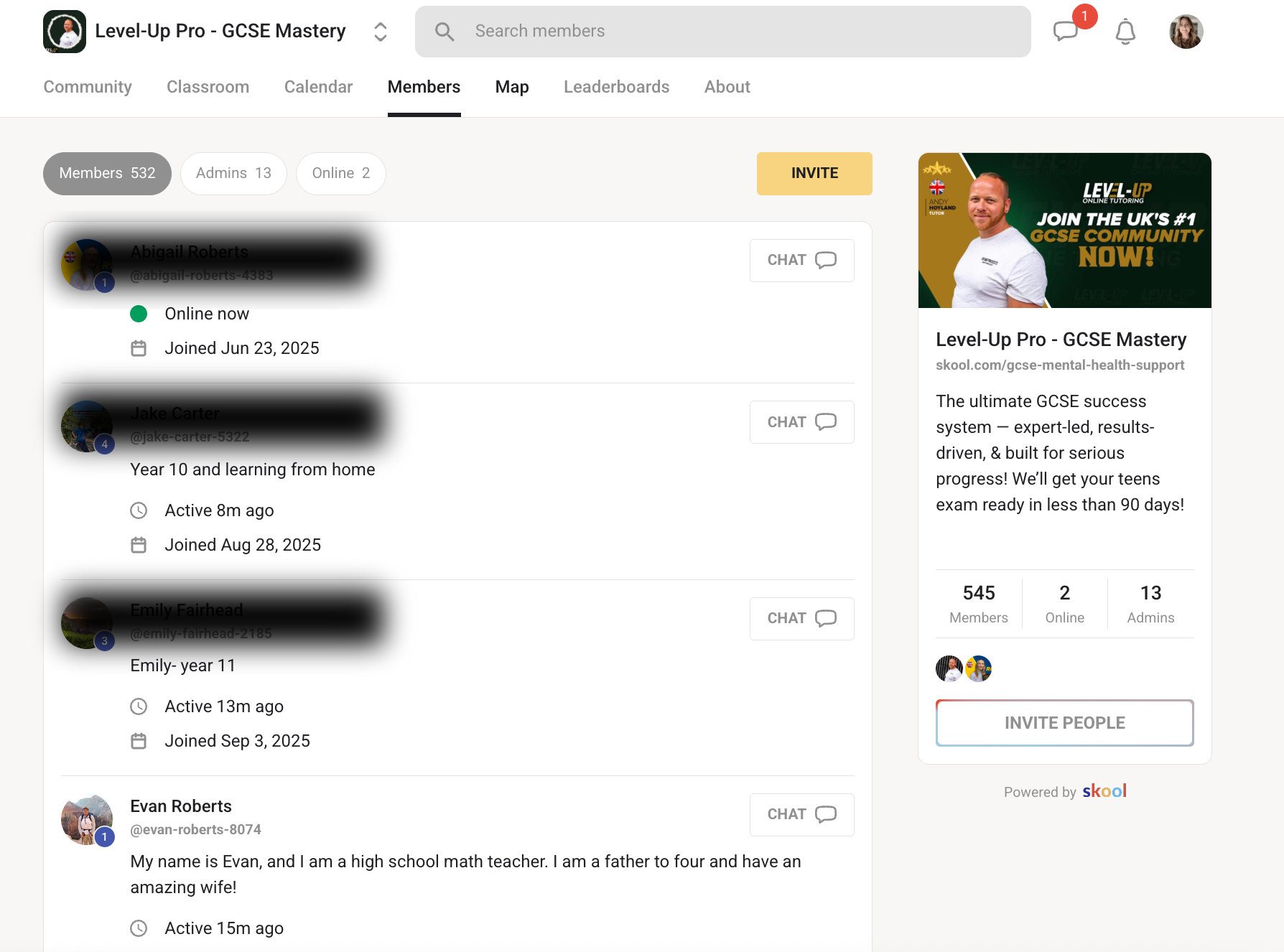Click the Level-Up Pro community logo

[65, 32]
